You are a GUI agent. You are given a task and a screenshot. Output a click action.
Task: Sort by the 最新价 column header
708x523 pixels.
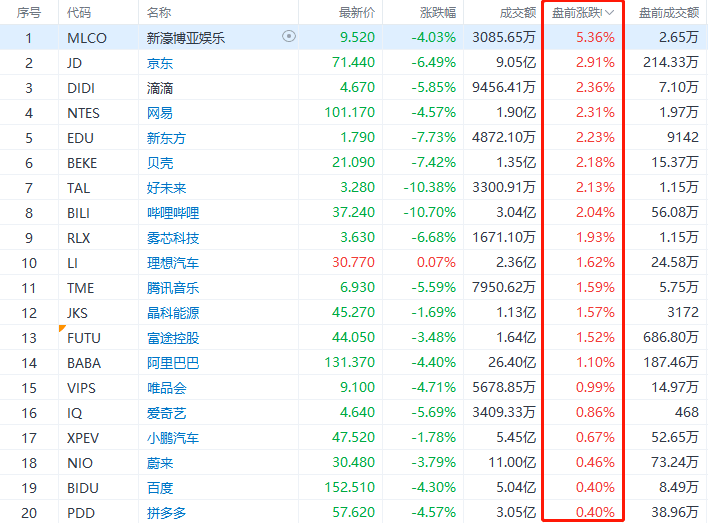(357, 13)
